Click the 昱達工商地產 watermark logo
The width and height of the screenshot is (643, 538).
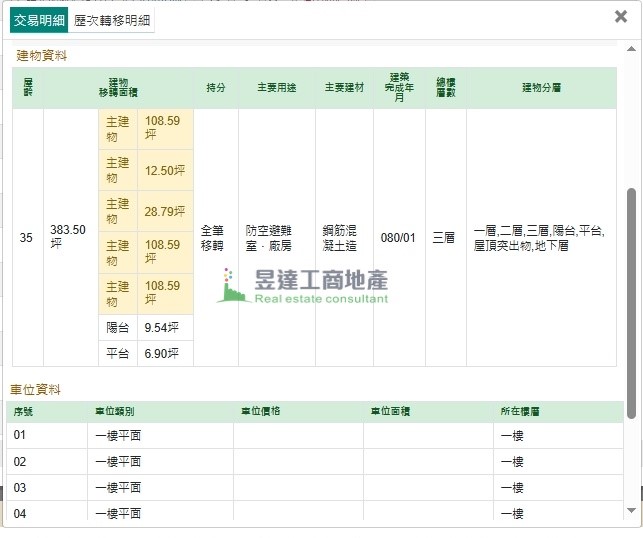tap(303, 286)
